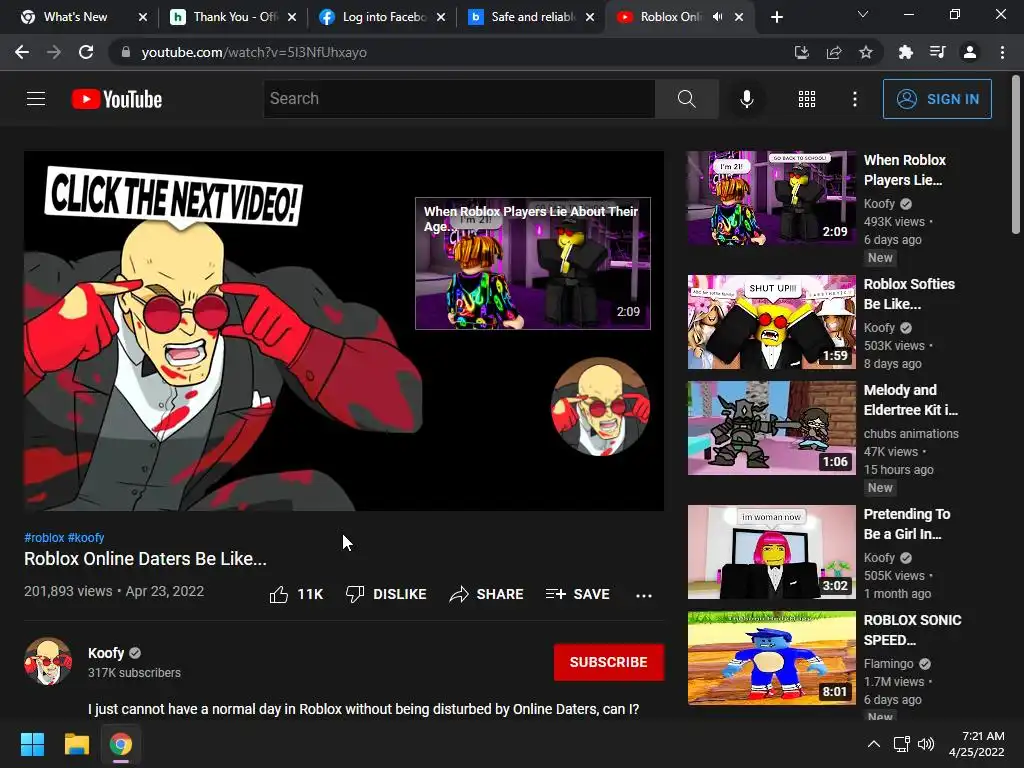Open Roblox Softies Be Like thumbnail
The height and width of the screenshot is (768, 1024).
(771, 322)
